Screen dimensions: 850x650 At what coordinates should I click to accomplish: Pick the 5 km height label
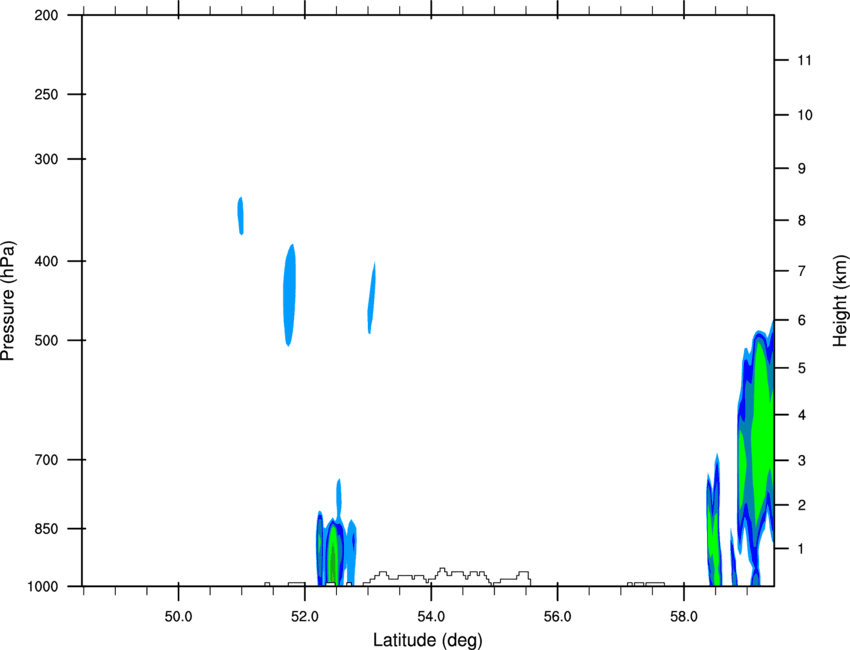tap(802, 368)
